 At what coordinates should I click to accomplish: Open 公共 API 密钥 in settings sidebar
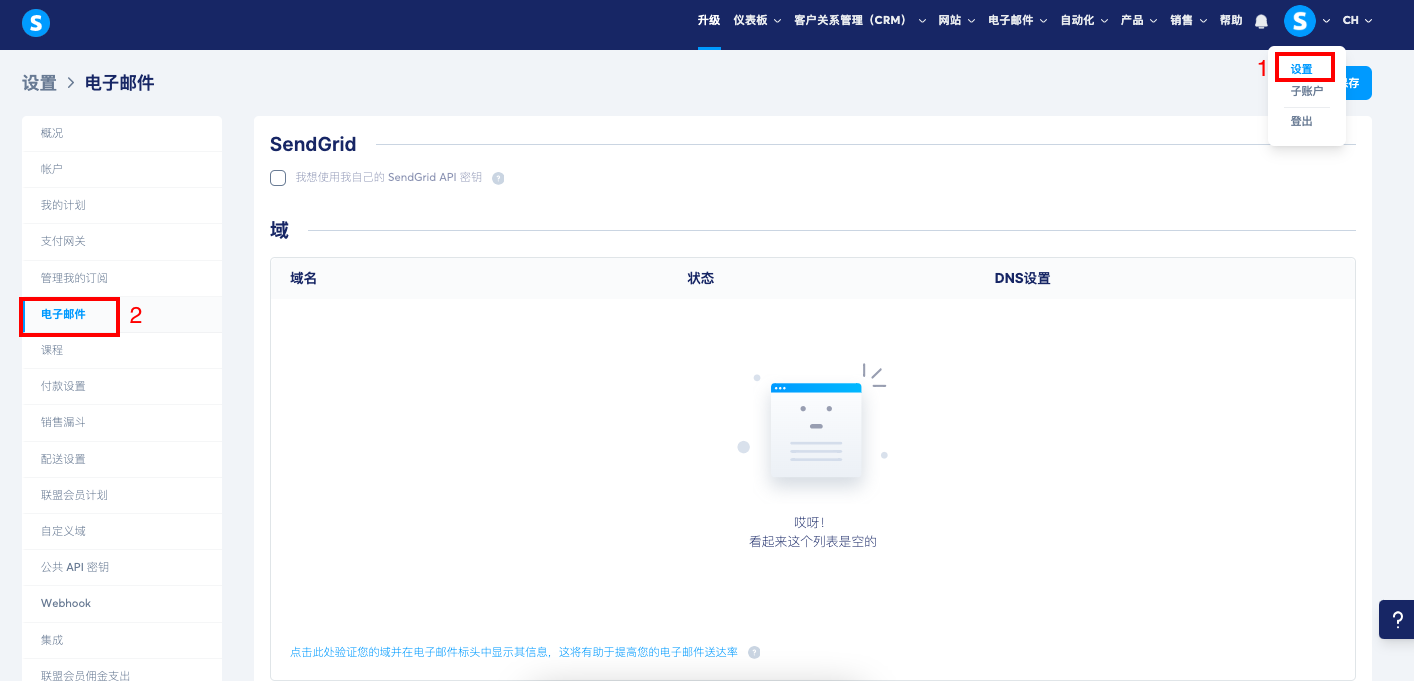pyautogui.click(x=122, y=567)
